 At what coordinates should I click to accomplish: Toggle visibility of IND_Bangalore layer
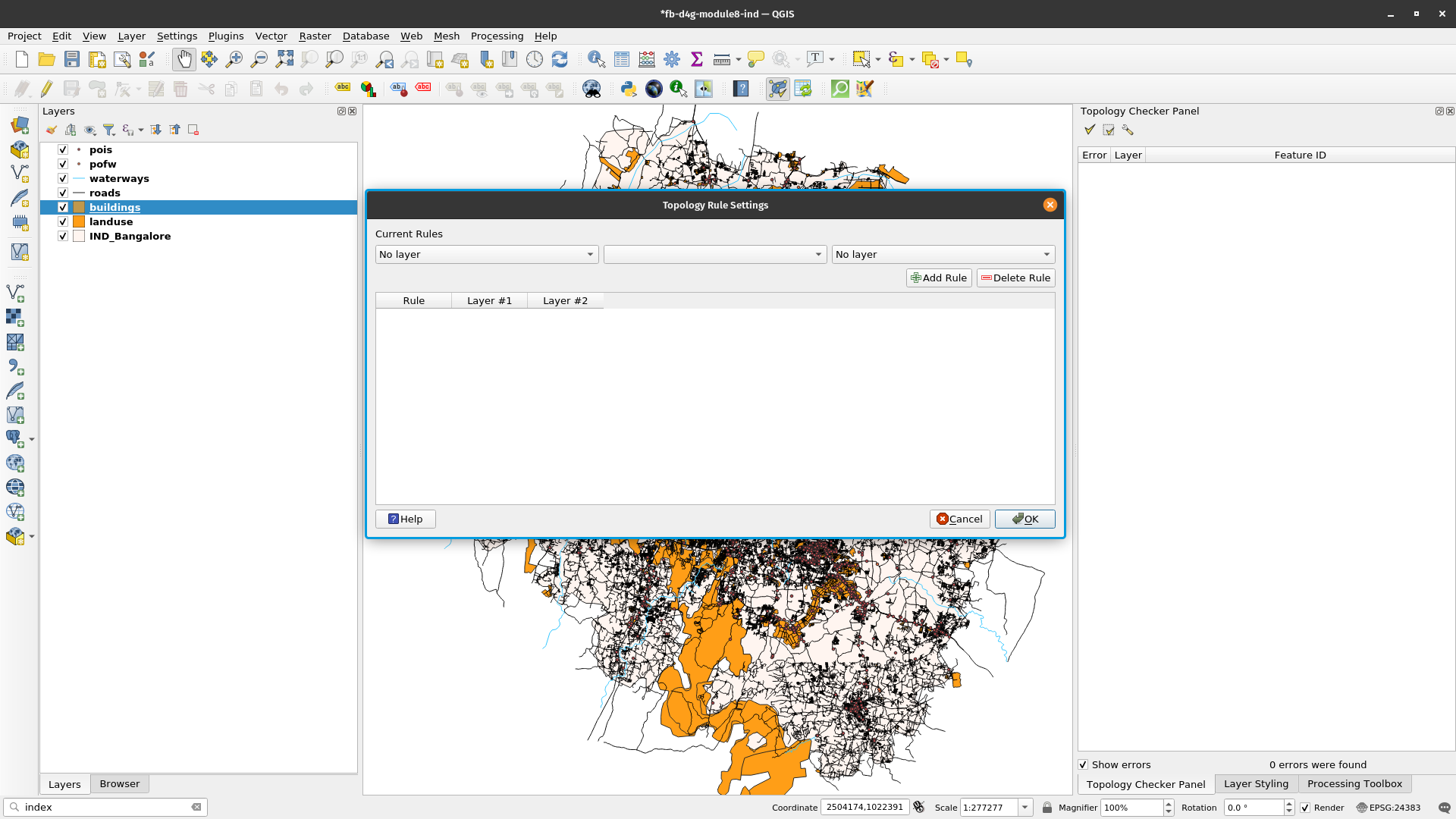[x=63, y=236]
